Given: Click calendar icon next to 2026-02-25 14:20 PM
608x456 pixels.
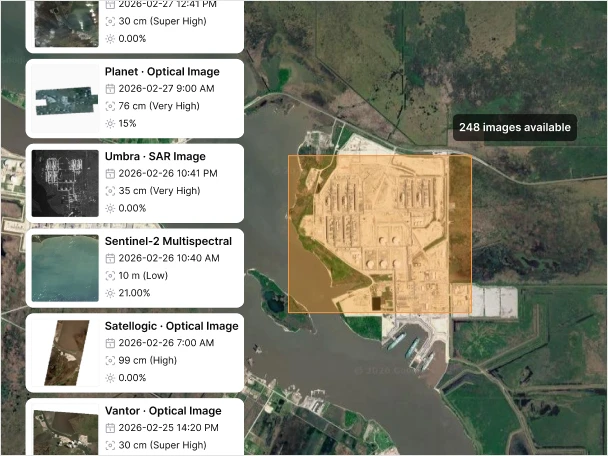Looking at the screenshot, I should click(x=110, y=428).
